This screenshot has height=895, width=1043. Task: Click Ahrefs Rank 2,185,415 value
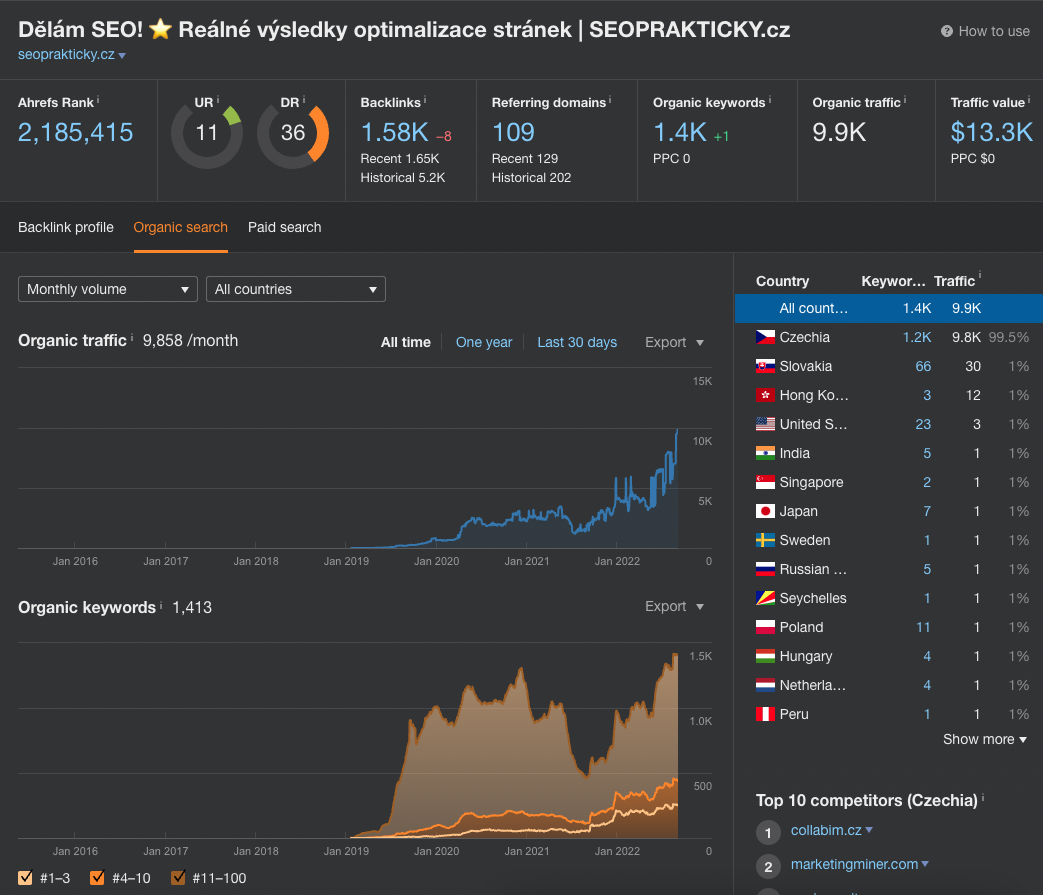(75, 132)
